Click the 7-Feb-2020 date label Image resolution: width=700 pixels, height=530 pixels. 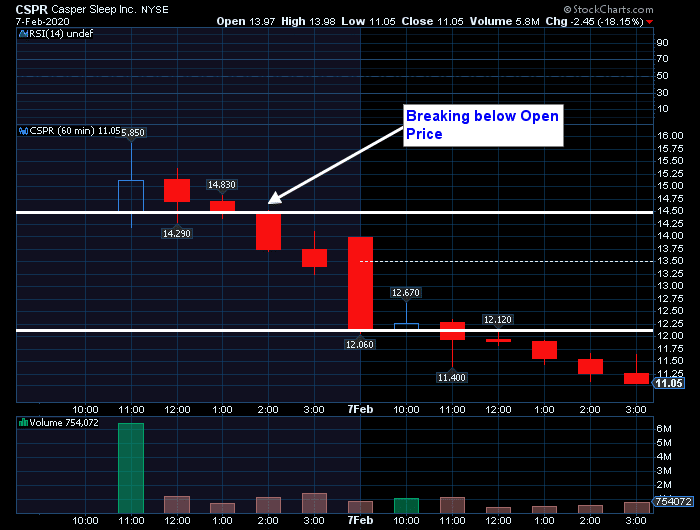42,21
